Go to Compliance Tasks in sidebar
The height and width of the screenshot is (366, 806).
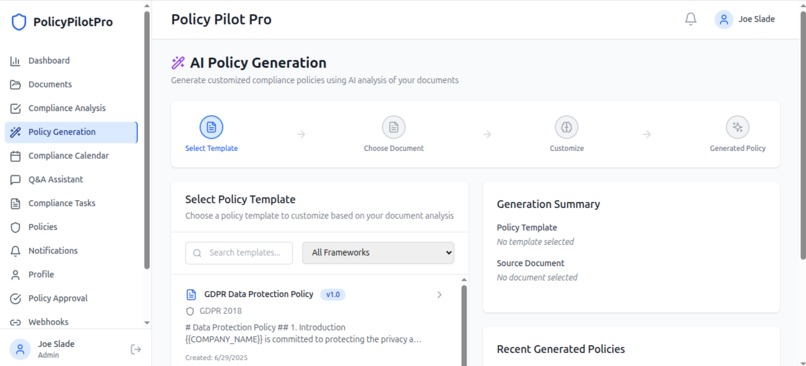(x=71, y=204)
